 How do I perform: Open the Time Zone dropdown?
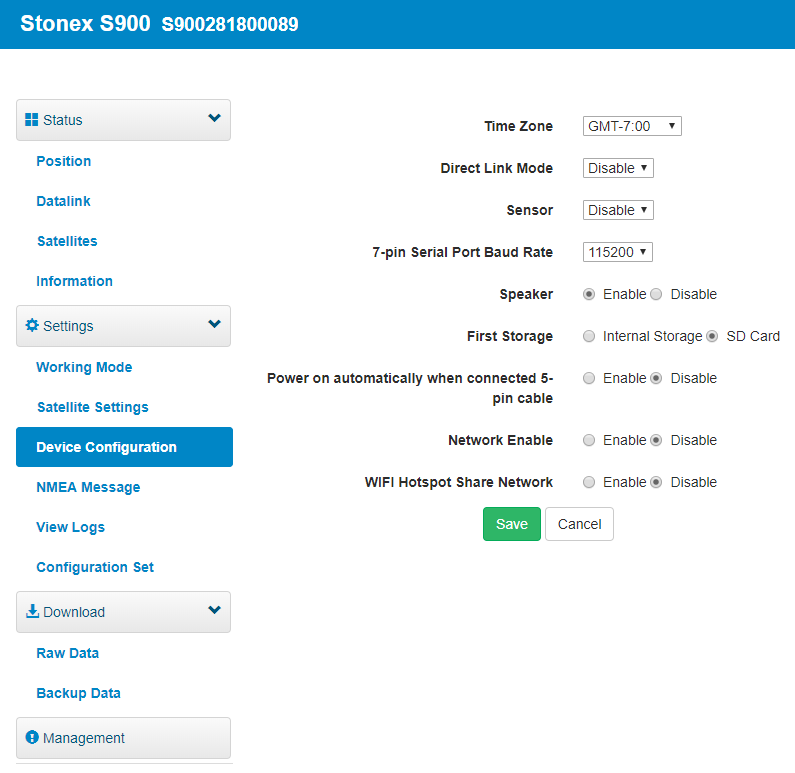(632, 126)
